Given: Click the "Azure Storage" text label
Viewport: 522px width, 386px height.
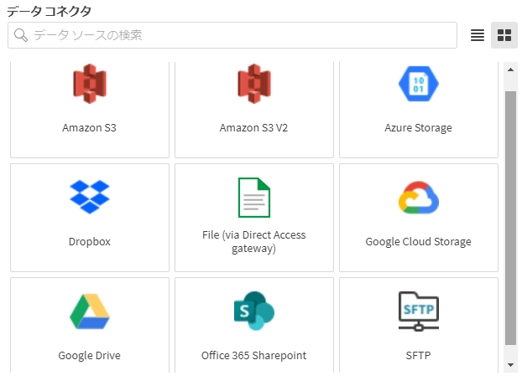Looking at the screenshot, I should (x=418, y=128).
